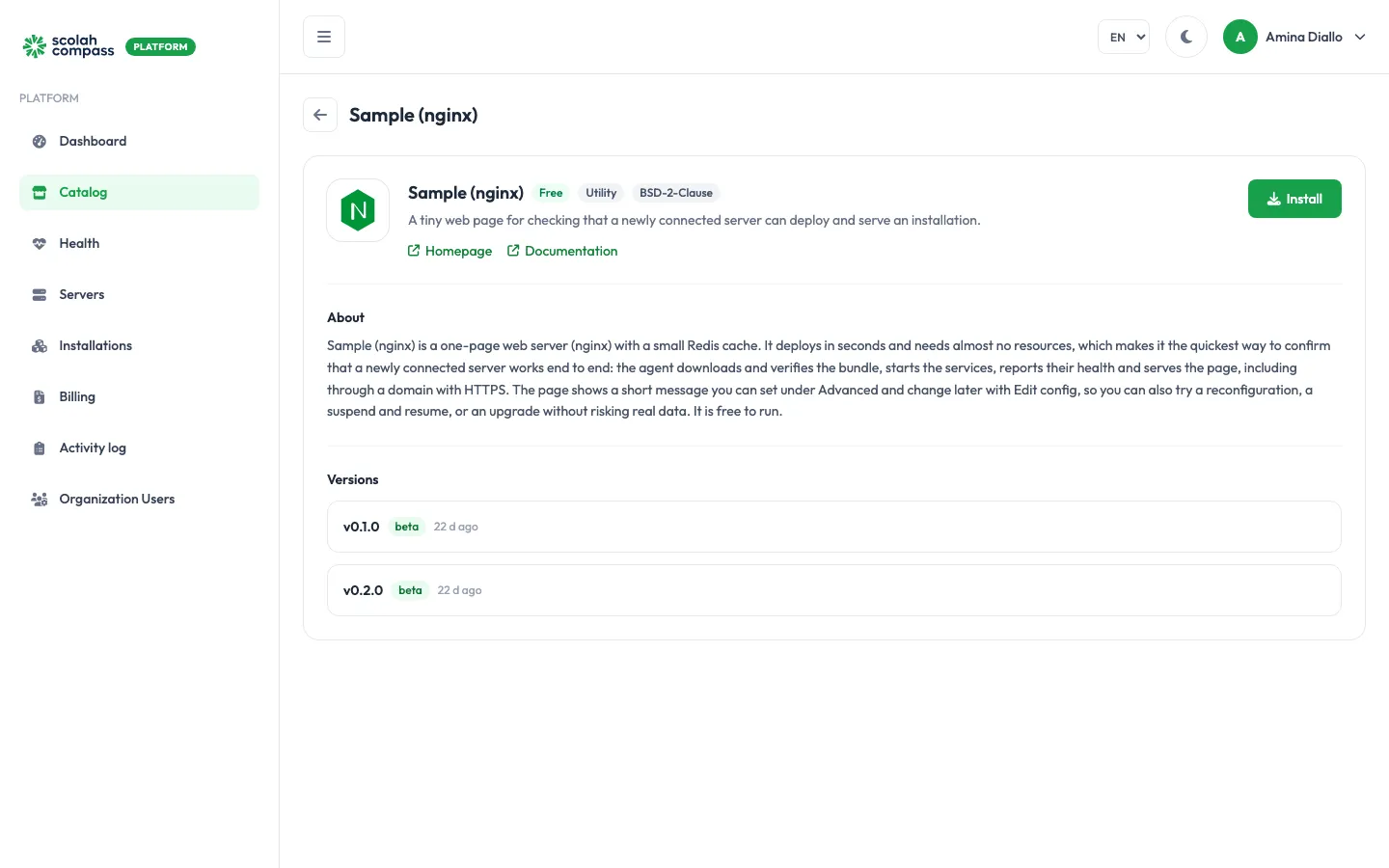Expand version v0.1.0 row
Screen dimensions: 1389x868
coord(834,527)
